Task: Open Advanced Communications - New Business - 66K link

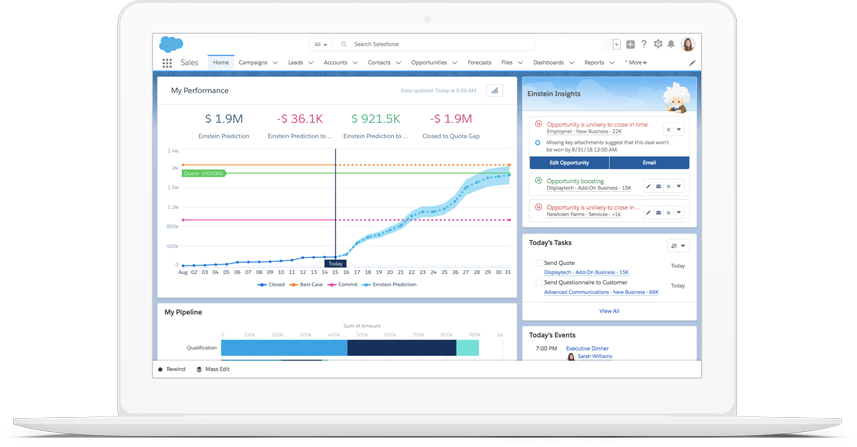Action: point(601,292)
